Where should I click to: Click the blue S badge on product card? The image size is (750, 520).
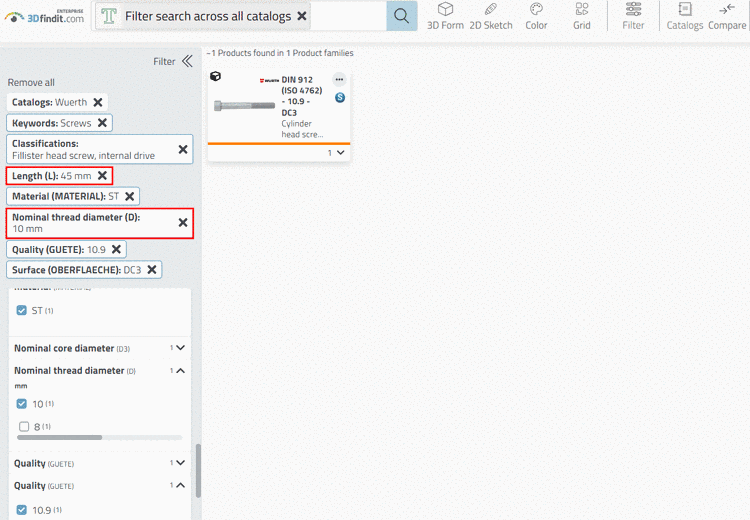[x=340, y=98]
